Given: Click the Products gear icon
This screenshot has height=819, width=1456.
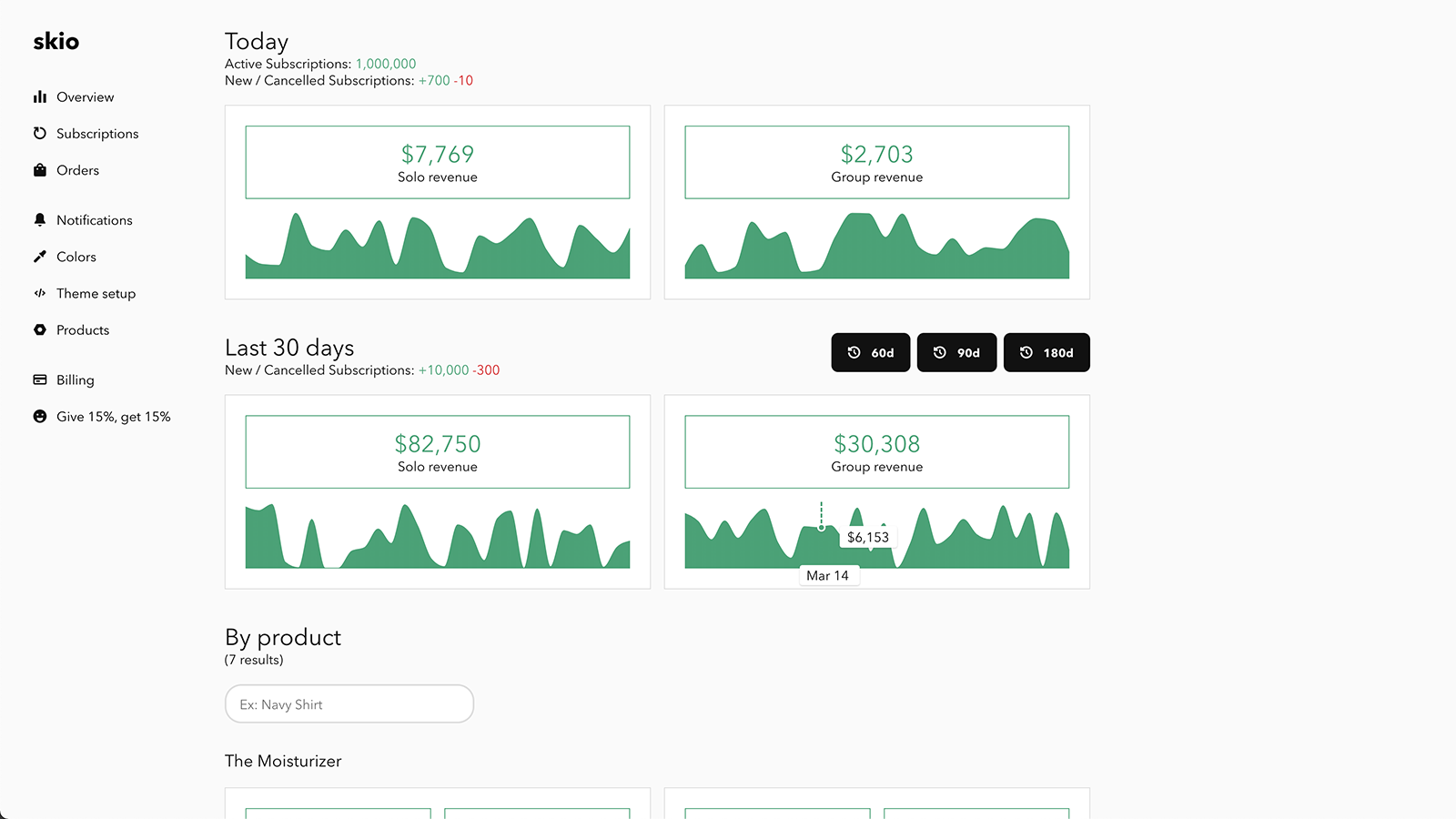Looking at the screenshot, I should tap(40, 329).
